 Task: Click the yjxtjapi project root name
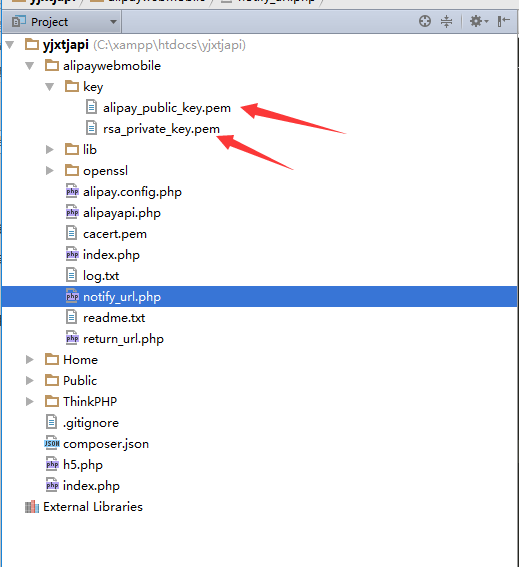tap(66, 45)
